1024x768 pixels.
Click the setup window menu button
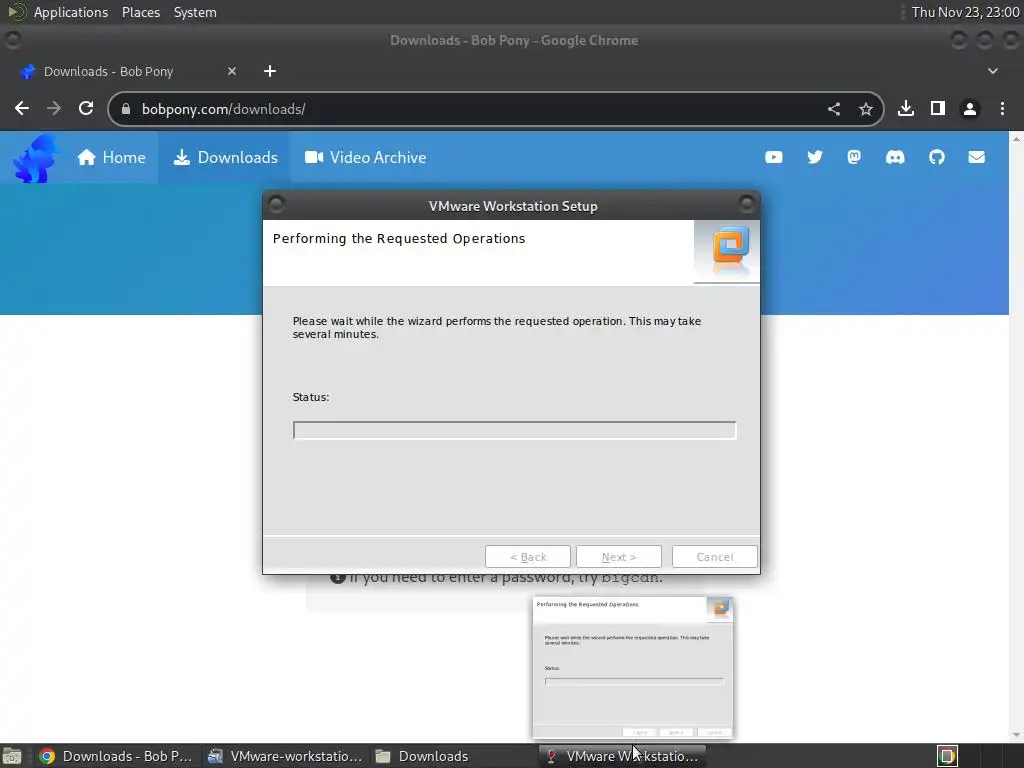(x=276, y=205)
